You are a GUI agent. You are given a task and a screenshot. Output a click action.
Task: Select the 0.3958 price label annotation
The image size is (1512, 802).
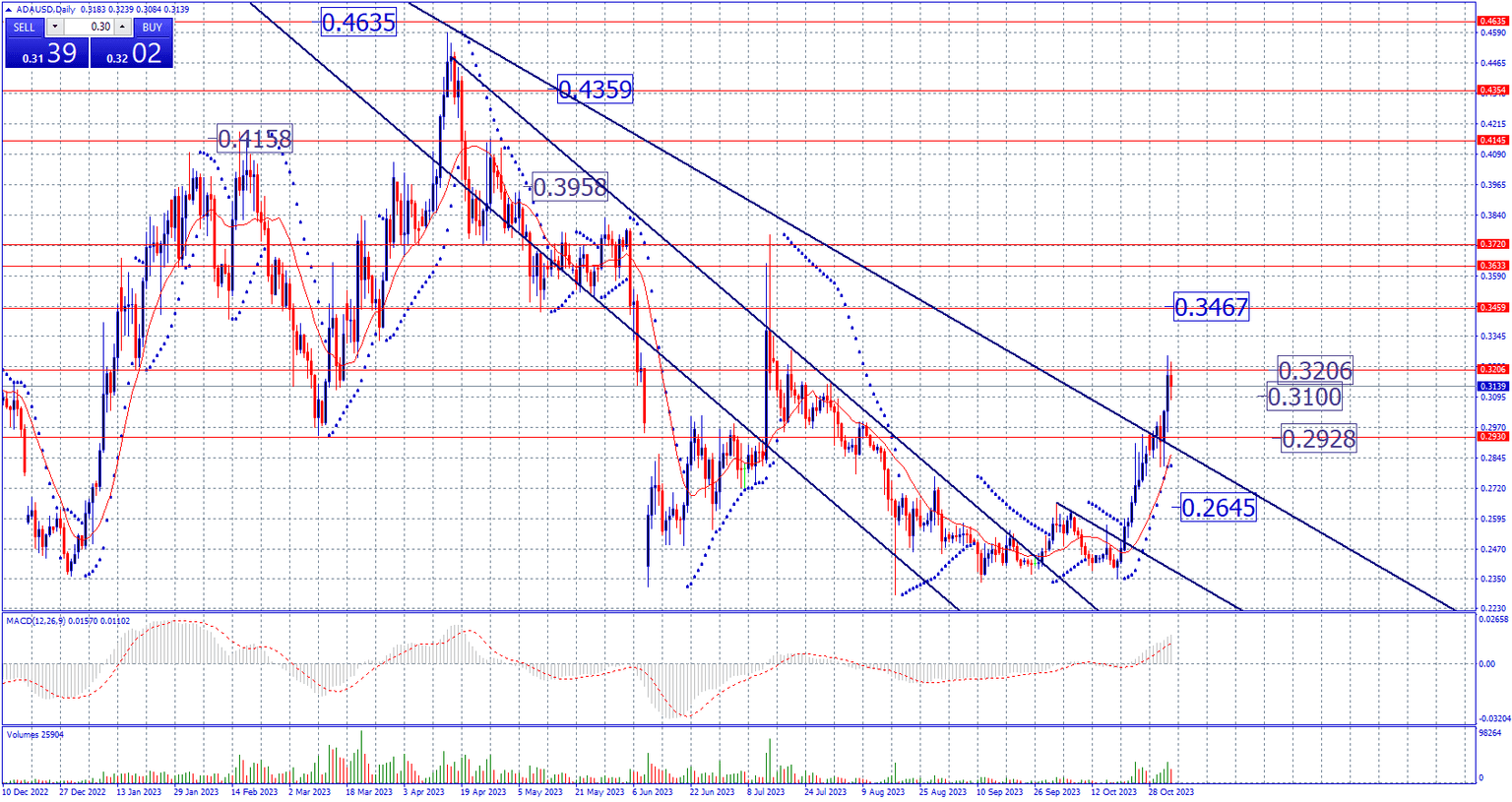569,187
